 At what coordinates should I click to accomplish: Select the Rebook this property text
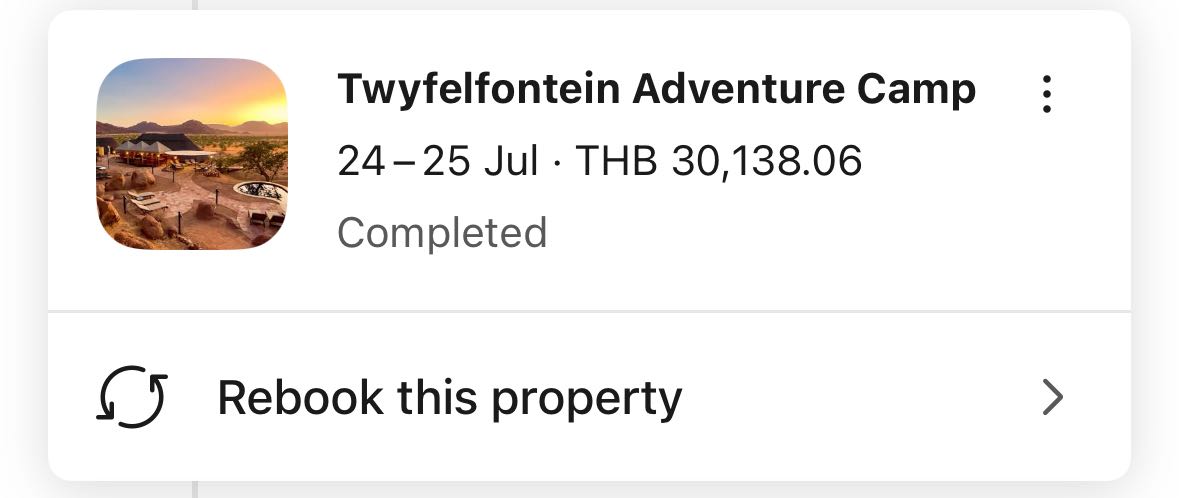(x=450, y=397)
